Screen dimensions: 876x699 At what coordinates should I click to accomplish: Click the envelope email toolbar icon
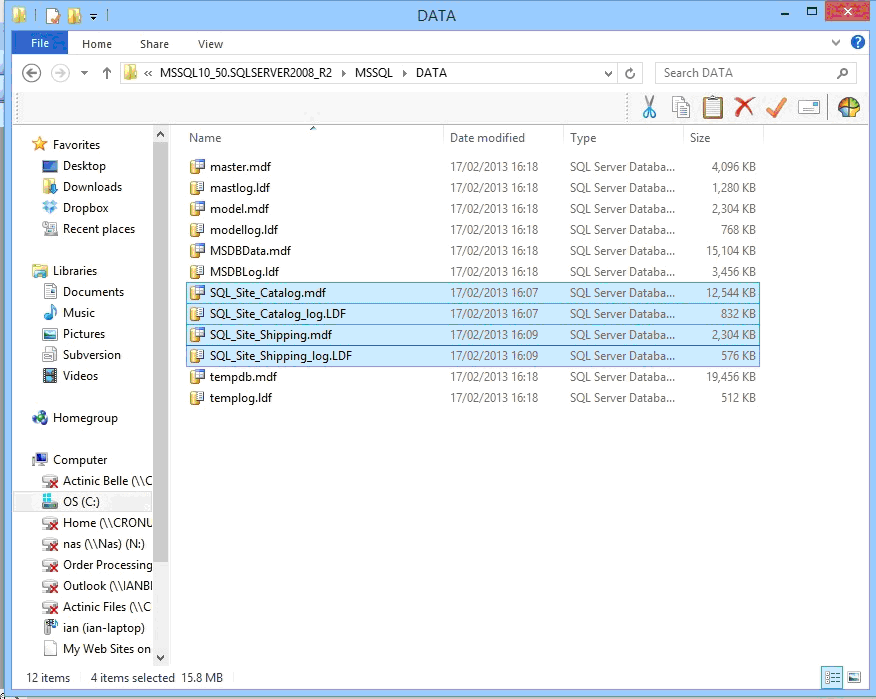(809, 107)
